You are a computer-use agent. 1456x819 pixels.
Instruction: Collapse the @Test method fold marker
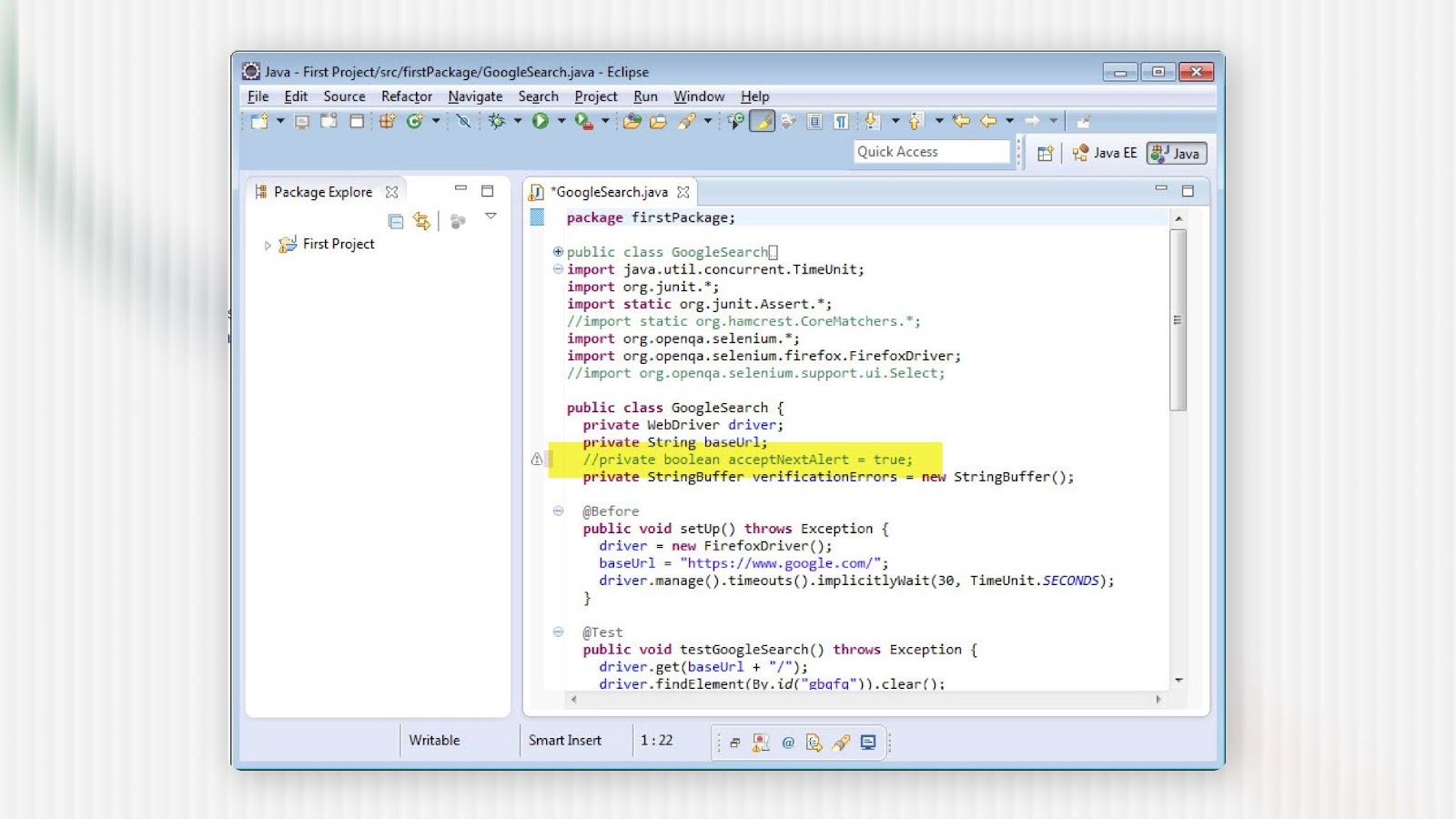click(x=558, y=632)
